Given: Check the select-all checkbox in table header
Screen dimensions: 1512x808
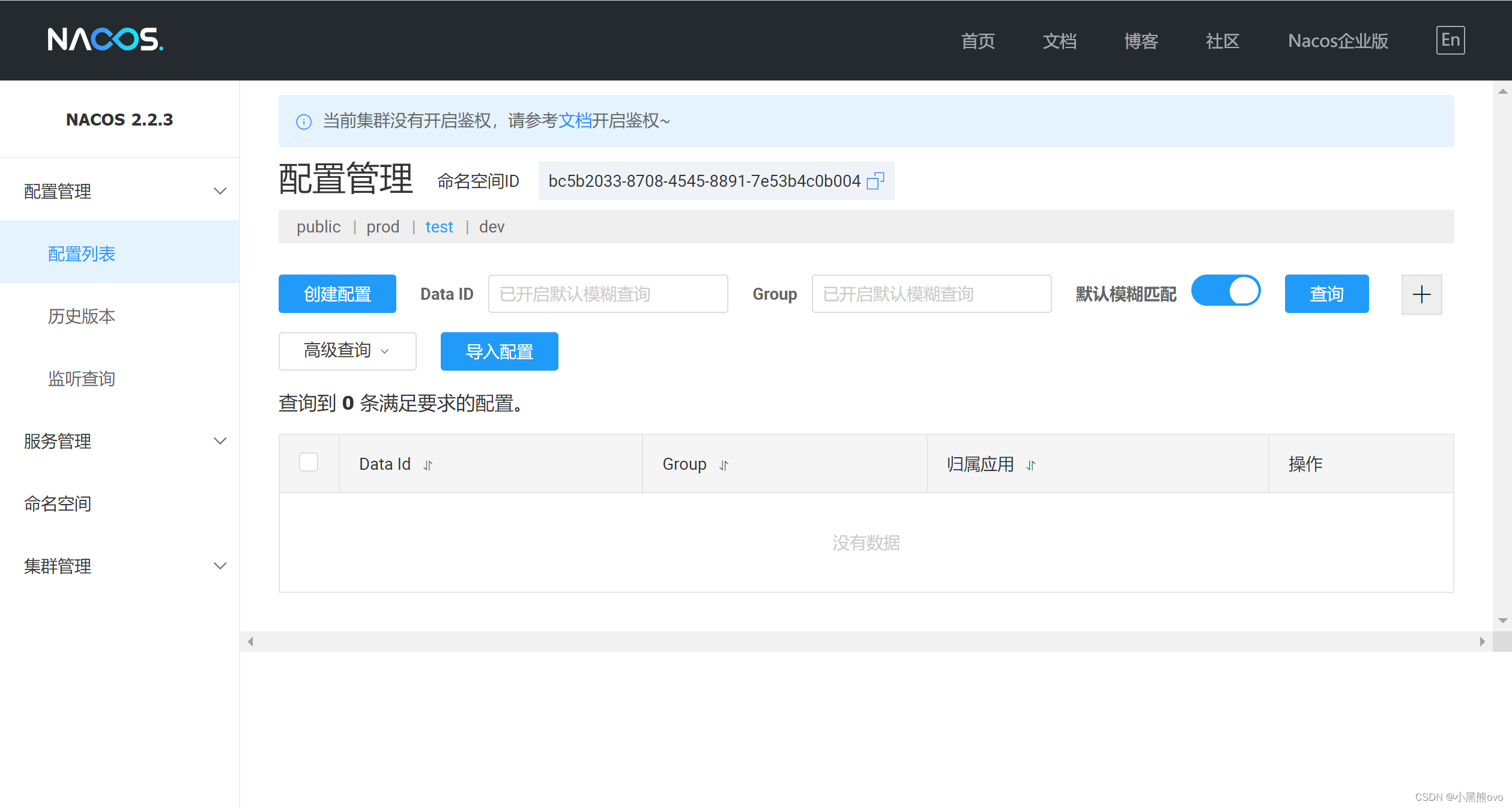Looking at the screenshot, I should click(x=309, y=462).
